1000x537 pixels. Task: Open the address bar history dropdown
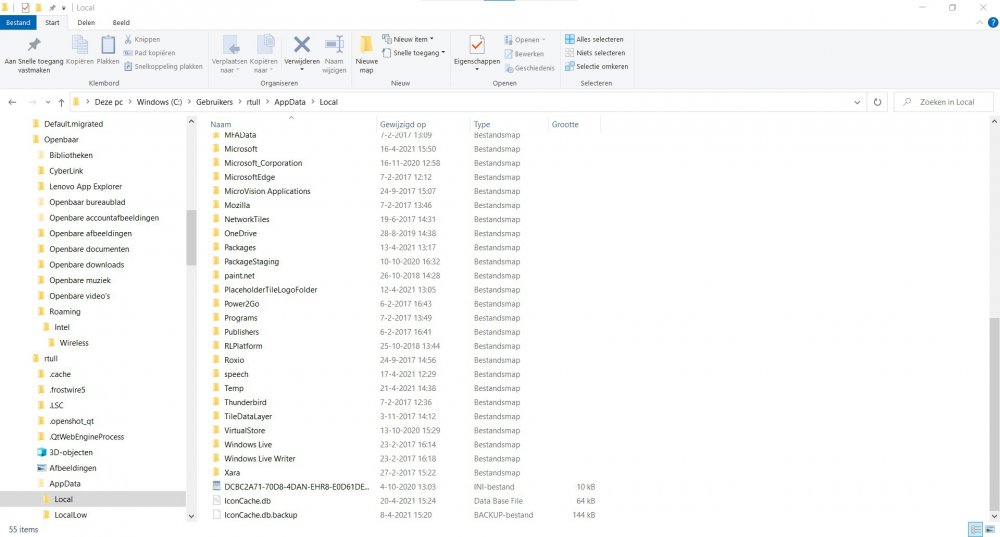pos(857,102)
